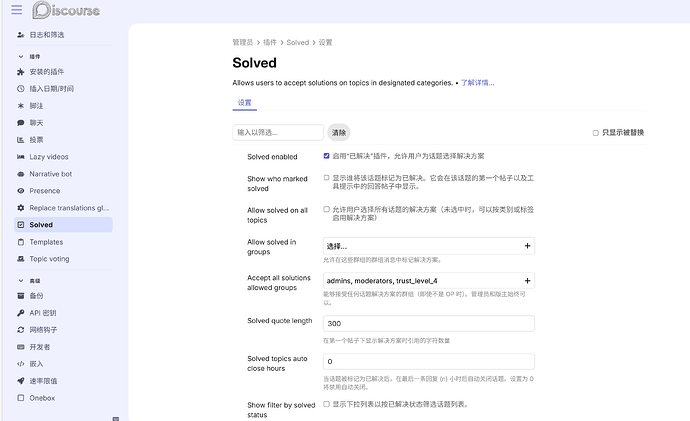Enable Show filter by solved status checkbox

[327, 404]
